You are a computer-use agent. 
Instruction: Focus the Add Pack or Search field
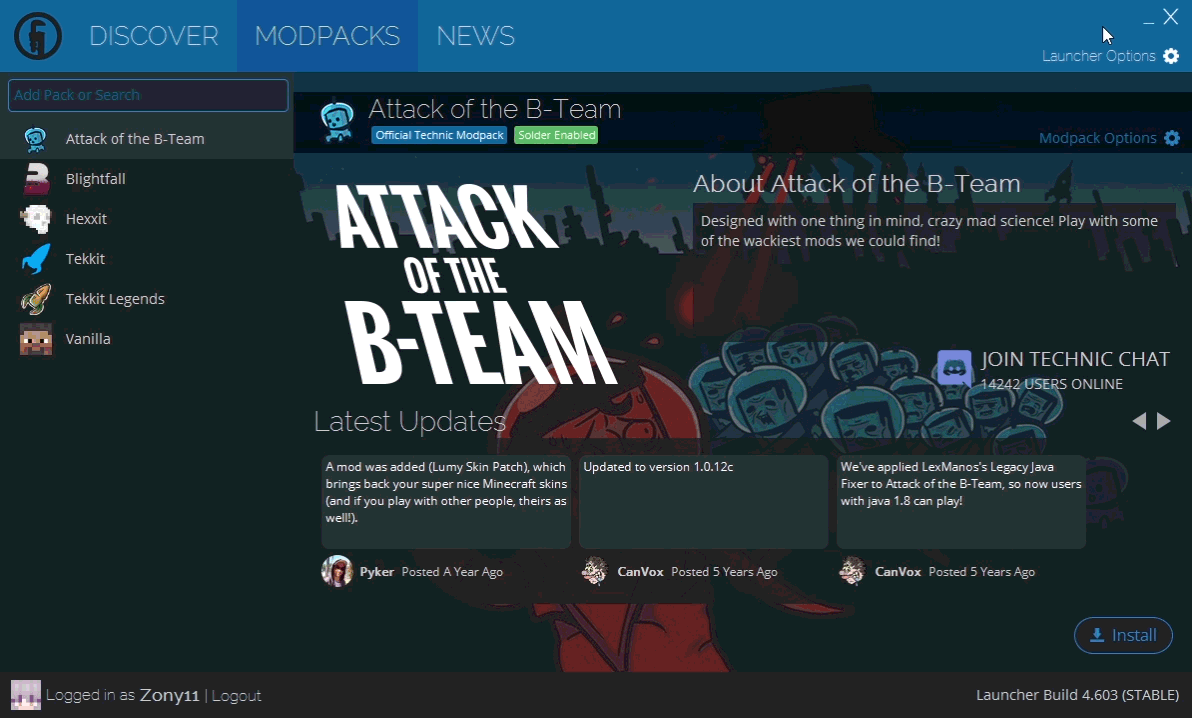pos(148,95)
